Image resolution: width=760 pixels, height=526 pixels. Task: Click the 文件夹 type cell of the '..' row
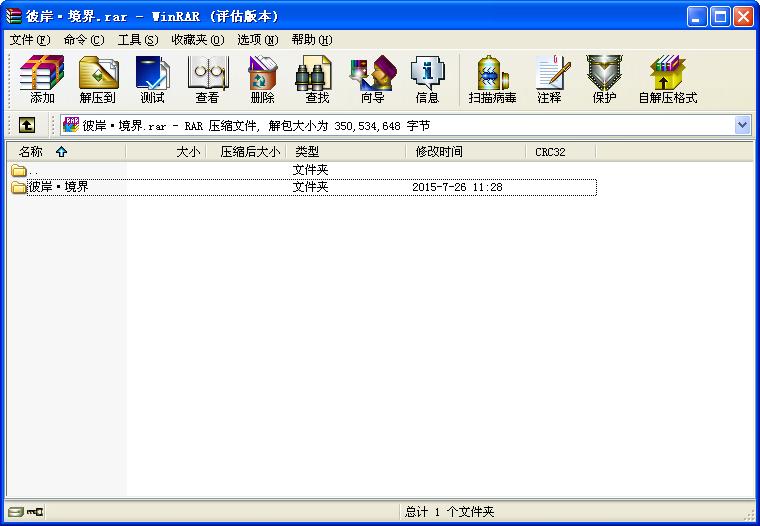(311, 170)
